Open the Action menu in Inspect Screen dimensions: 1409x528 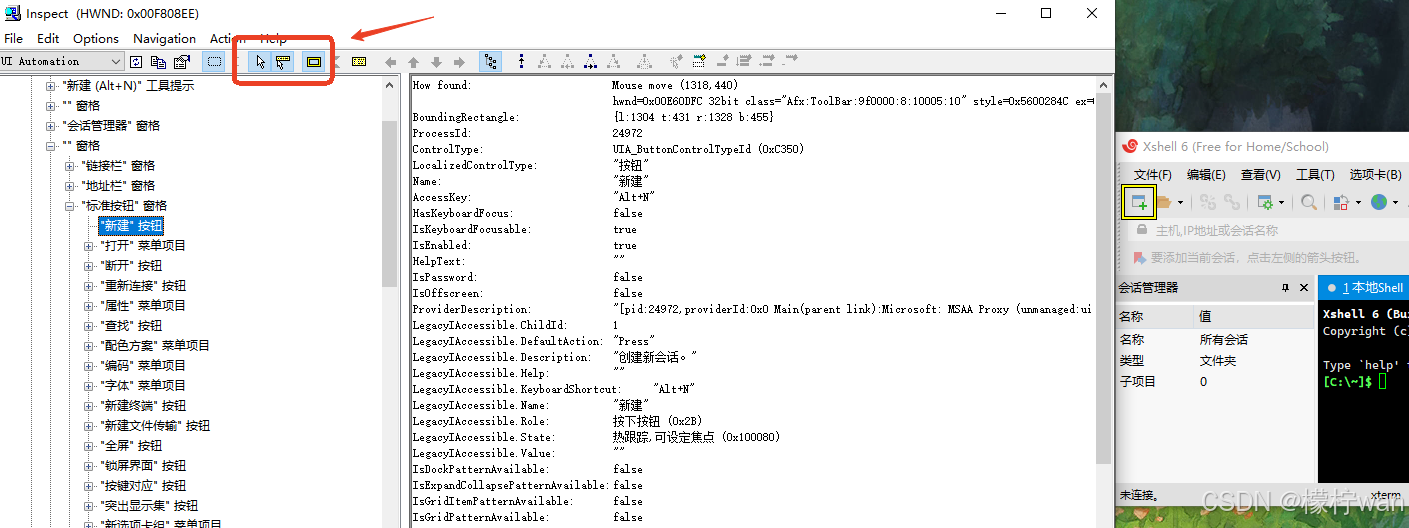(x=228, y=39)
